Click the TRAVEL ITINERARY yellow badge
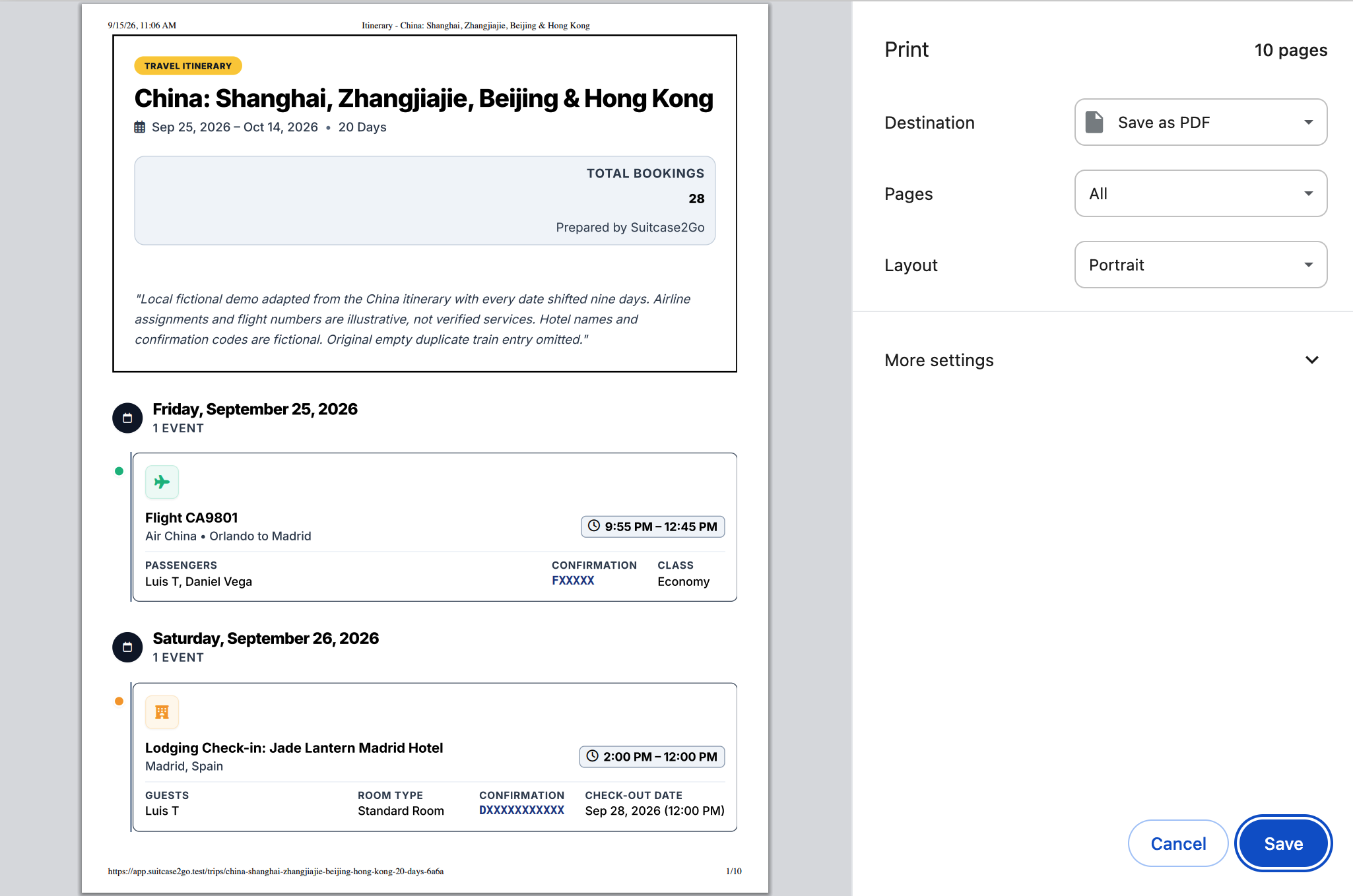Viewport: 1353px width, 896px height. [188, 66]
